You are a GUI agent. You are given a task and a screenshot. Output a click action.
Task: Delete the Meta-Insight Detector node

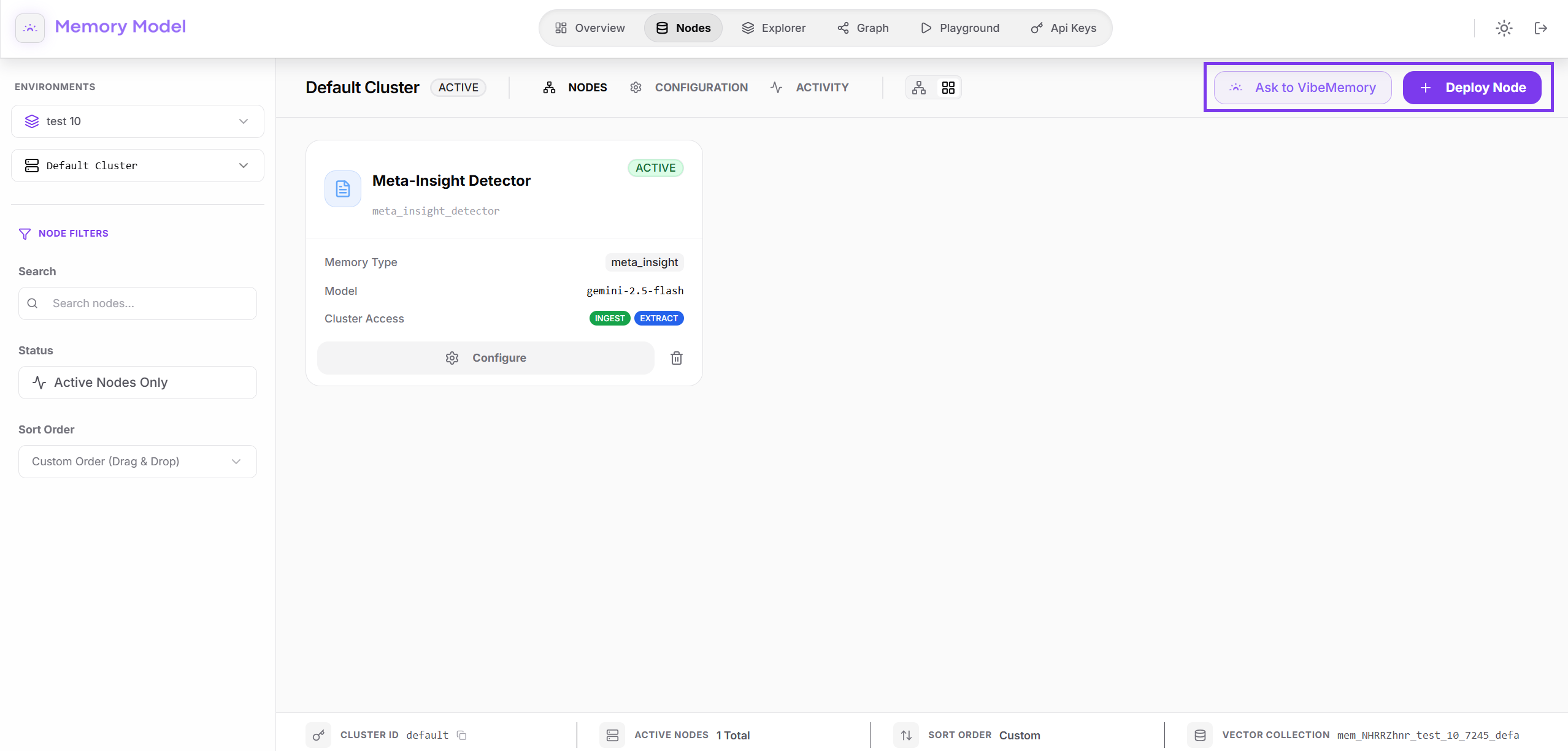pyautogui.click(x=677, y=358)
